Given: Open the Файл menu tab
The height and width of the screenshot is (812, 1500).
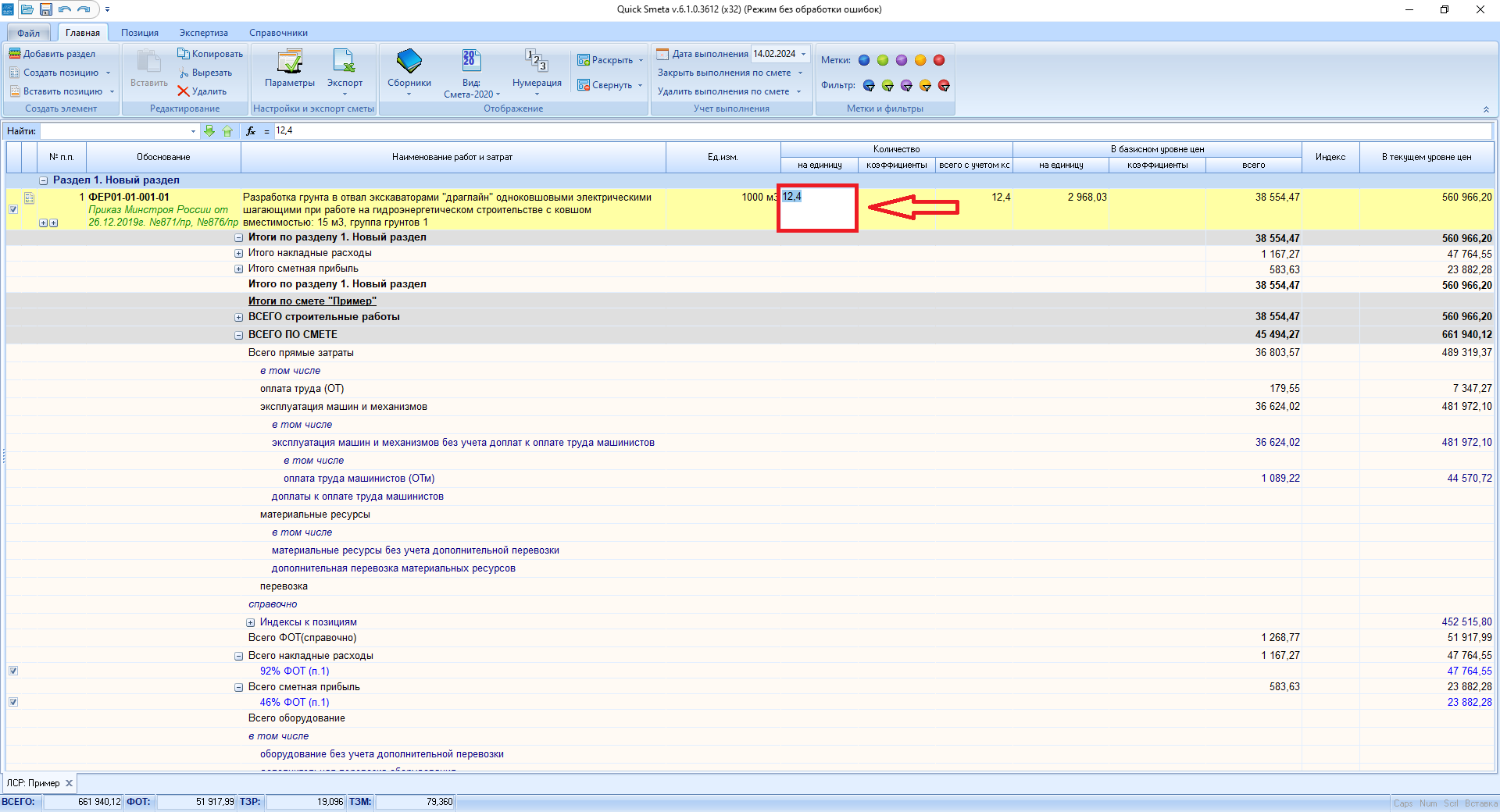Looking at the screenshot, I should tap(29, 33).
